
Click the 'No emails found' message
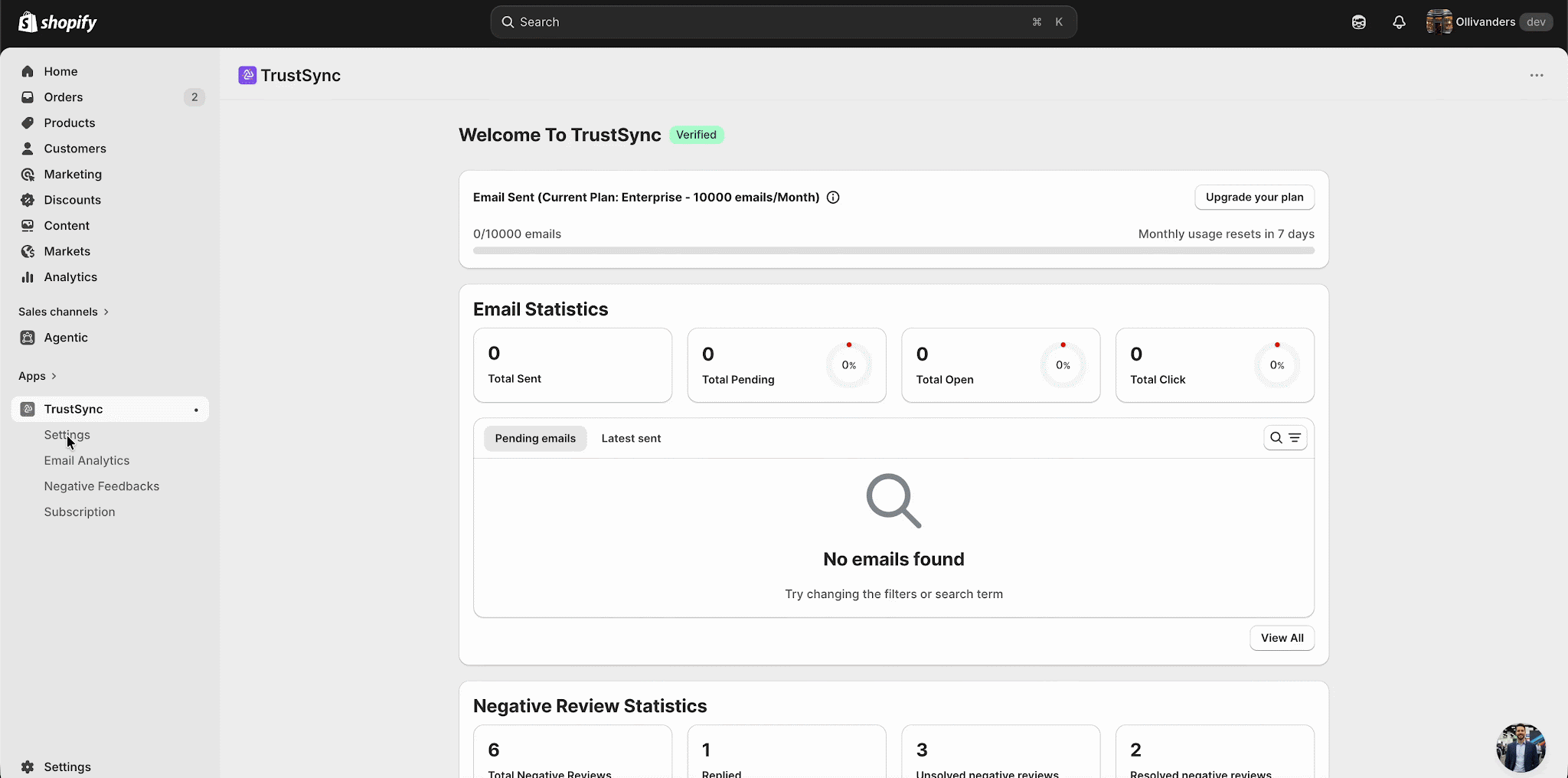(x=893, y=559)
